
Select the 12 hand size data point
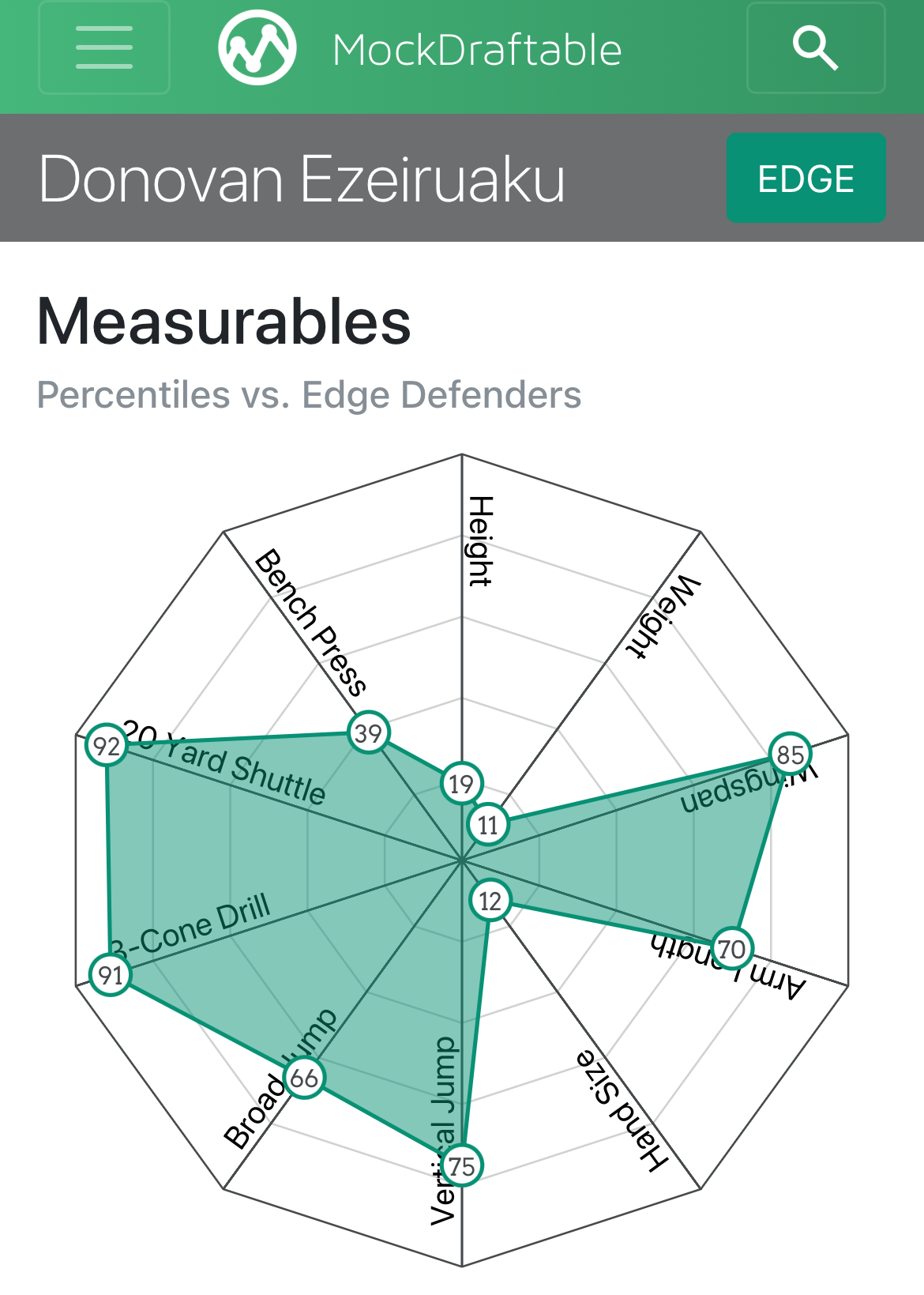490,901
